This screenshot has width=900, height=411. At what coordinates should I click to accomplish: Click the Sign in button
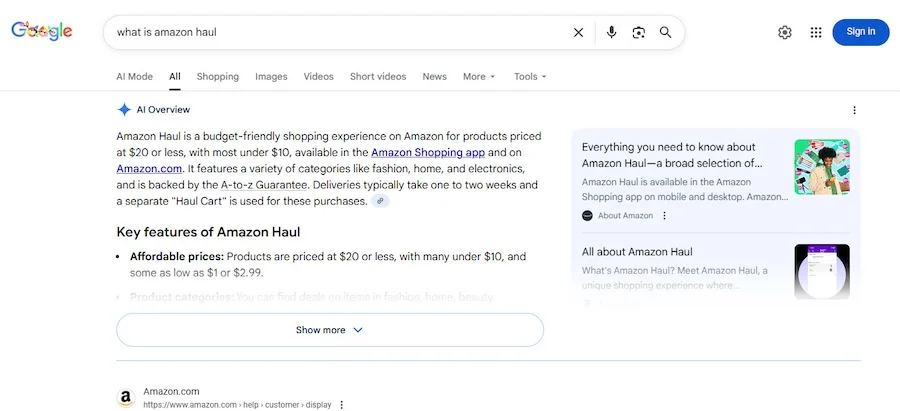pos(860,32)
